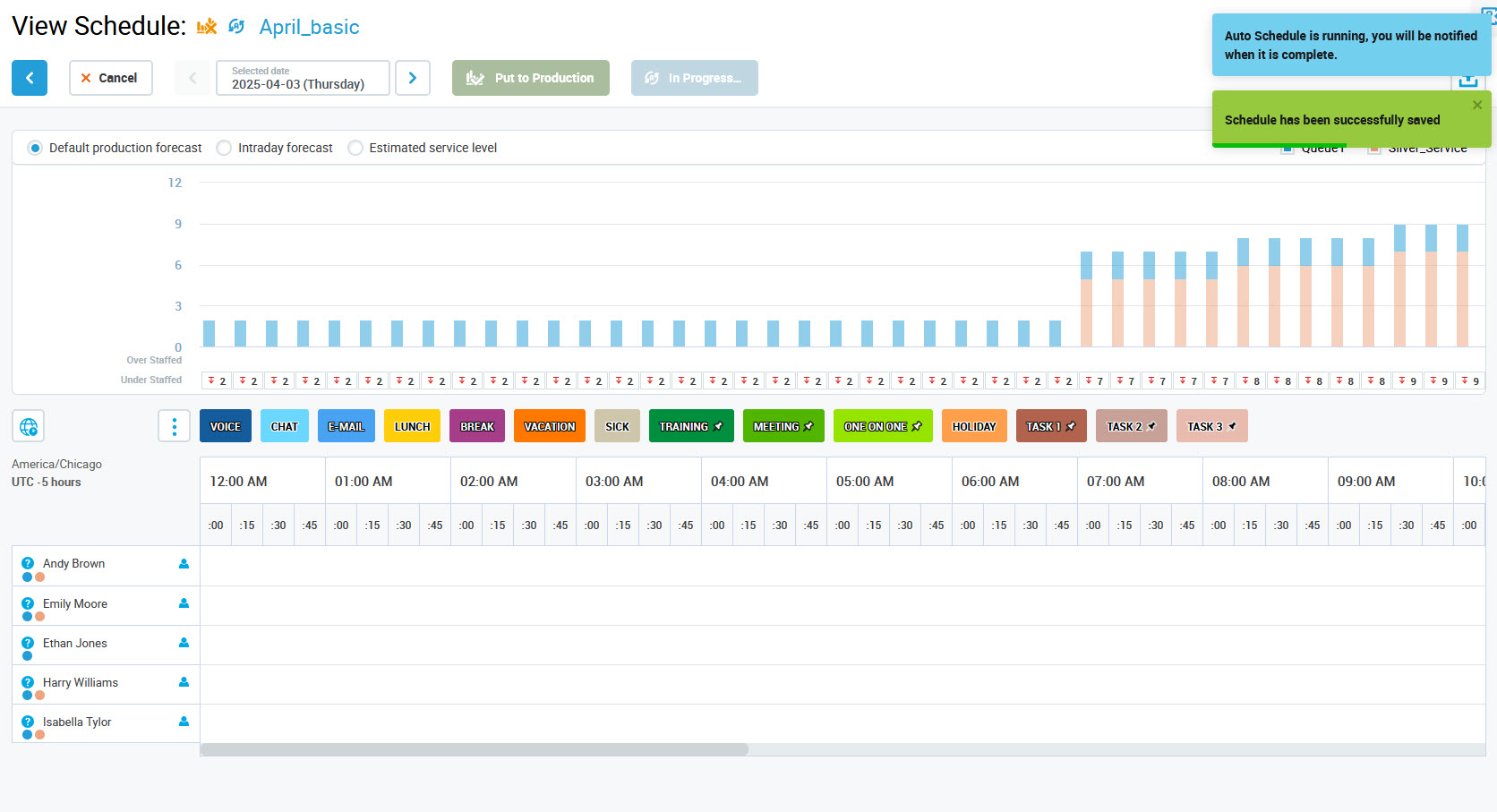This screenshot has height=812, width=1497.
Task: Click the Cancel button
Action: (110, 78)
